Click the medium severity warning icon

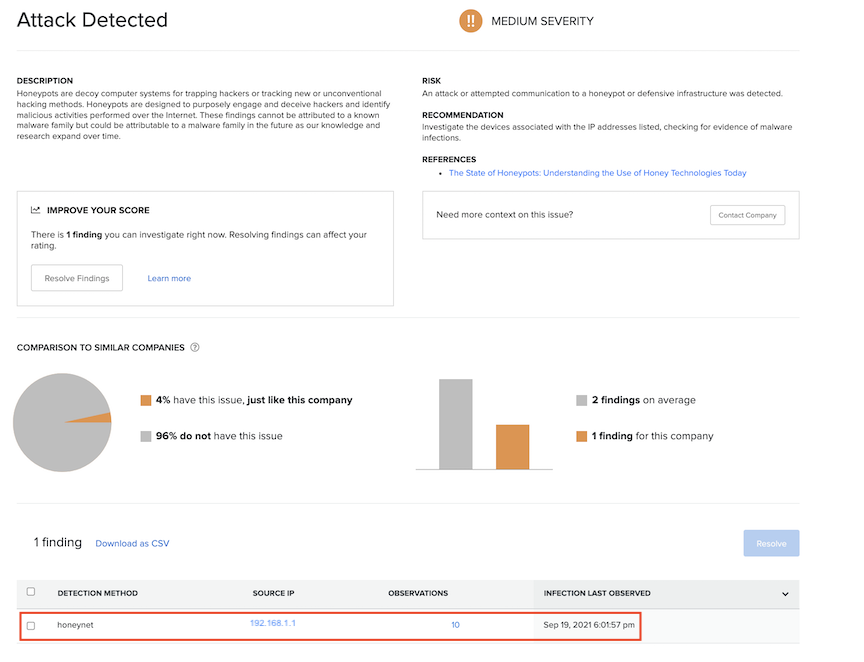470,20
